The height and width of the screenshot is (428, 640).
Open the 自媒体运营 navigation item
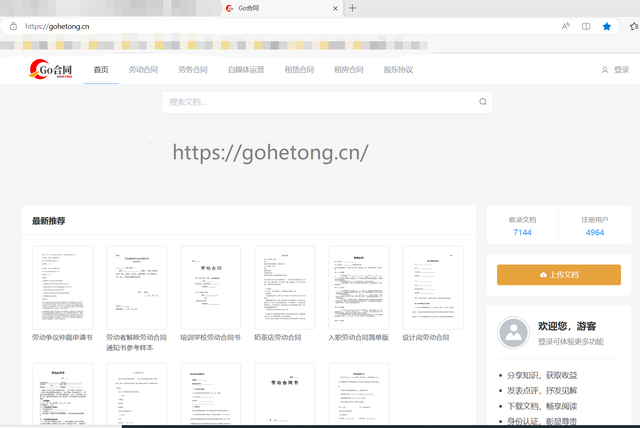[x=246, y=70]
